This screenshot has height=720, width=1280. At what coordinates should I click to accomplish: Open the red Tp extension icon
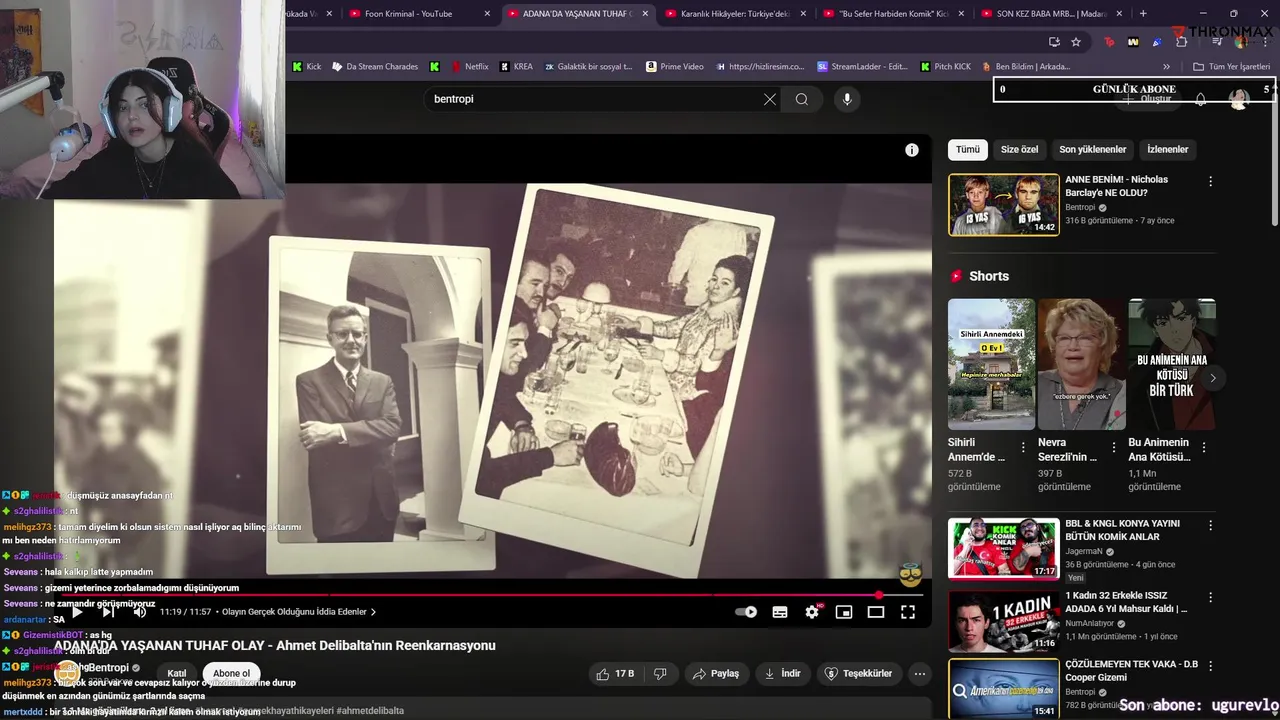[1109, 42]
